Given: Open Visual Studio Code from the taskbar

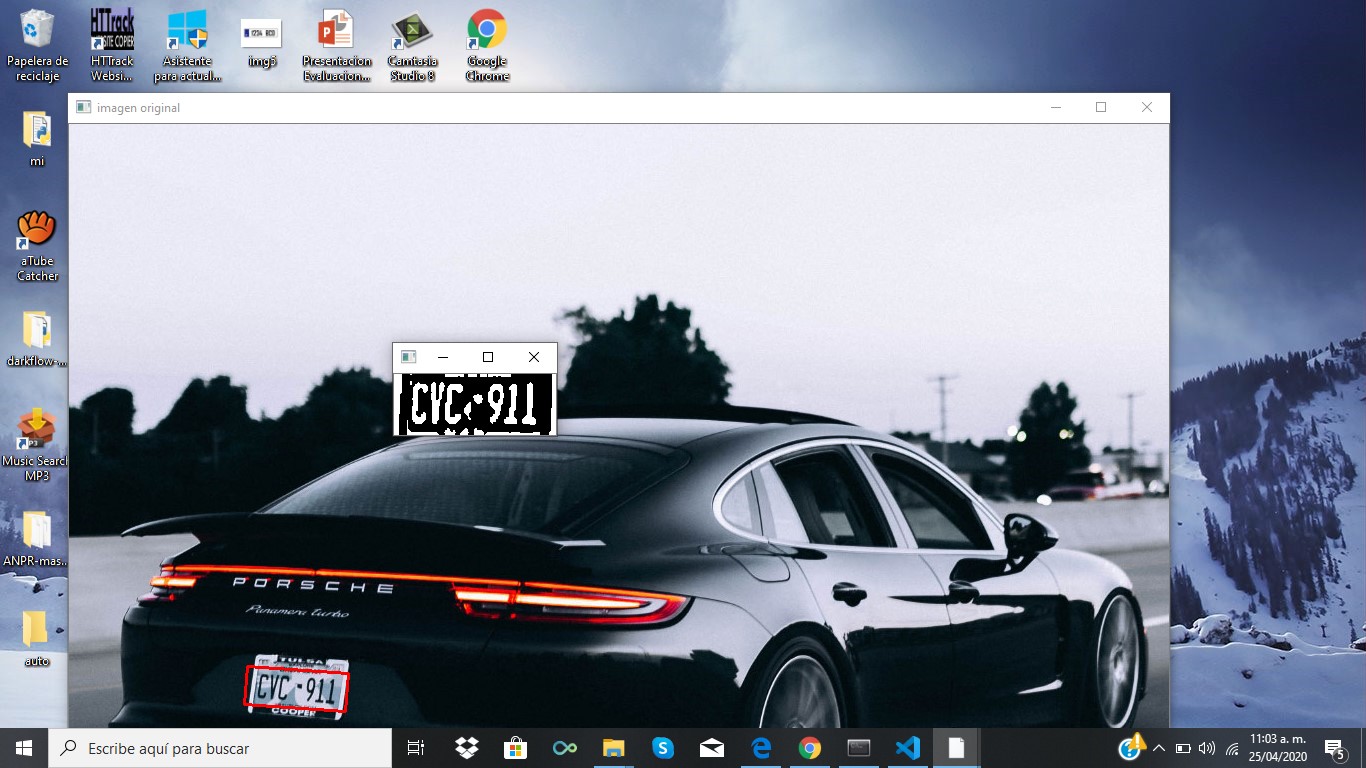Looking at the screenshot, I should tap(908, 748).
